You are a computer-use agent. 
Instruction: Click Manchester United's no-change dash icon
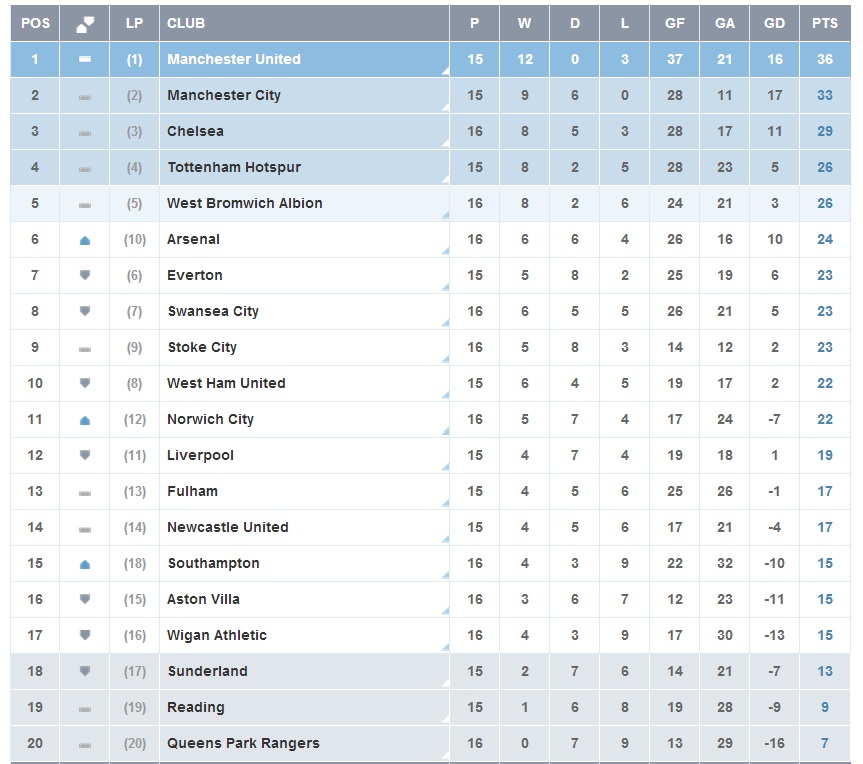pyautogui.click(x=85, y=60)
